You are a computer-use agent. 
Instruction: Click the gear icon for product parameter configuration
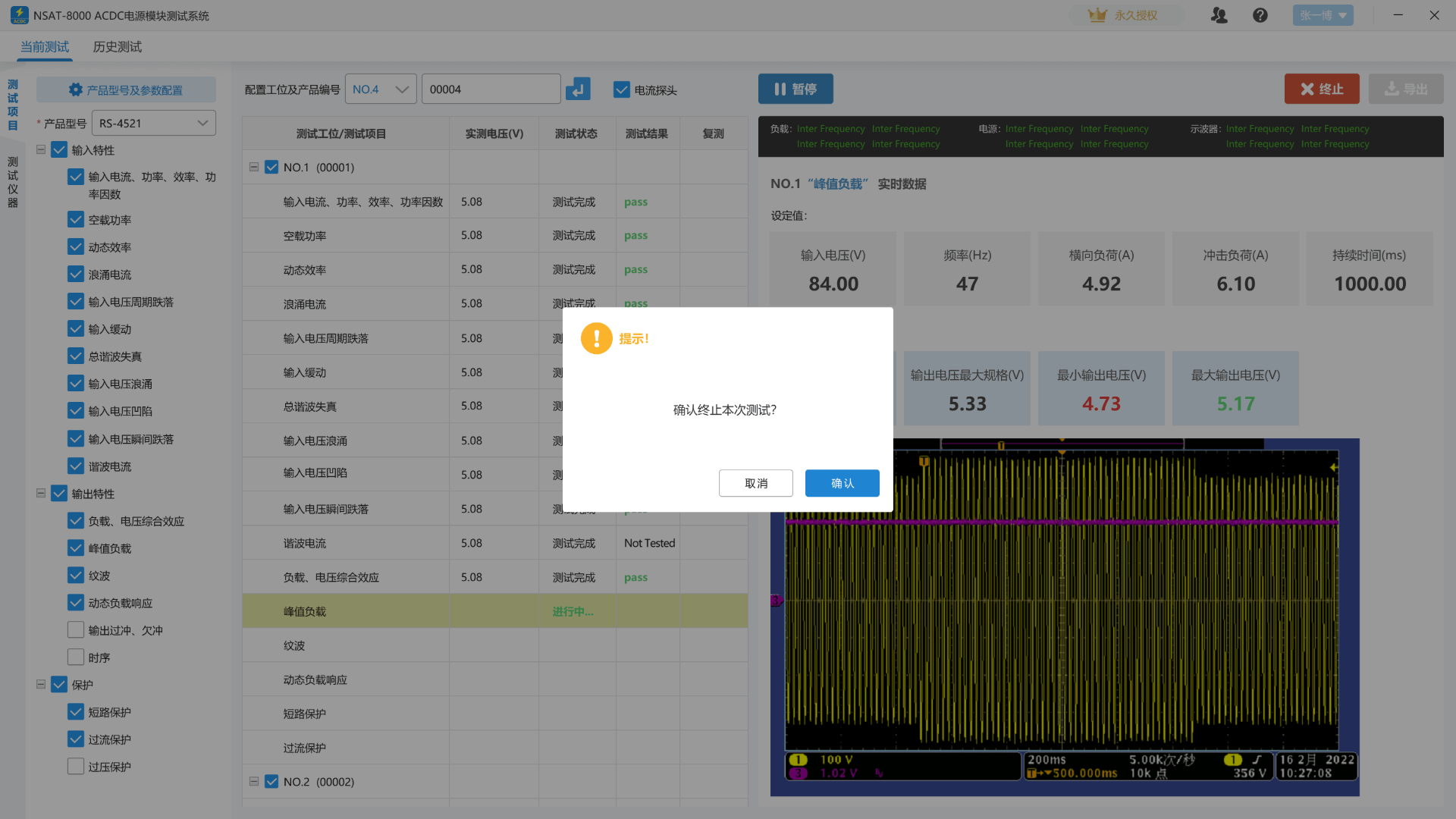pos(75,89)
